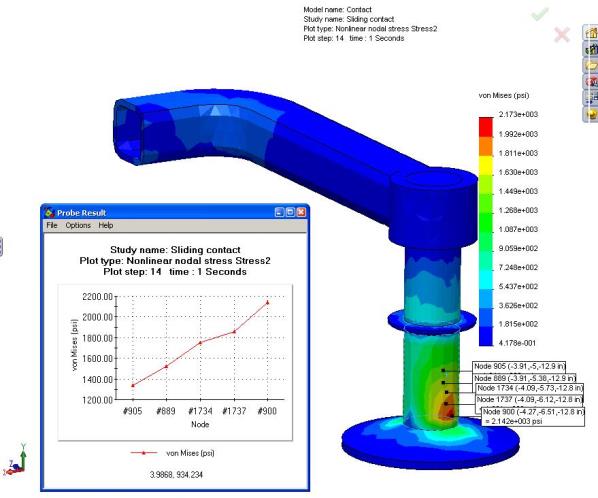The image size is (598, 498).
Task: Click the 2.173e+003 legend maximum value
Action: click(x=518, y=114)
